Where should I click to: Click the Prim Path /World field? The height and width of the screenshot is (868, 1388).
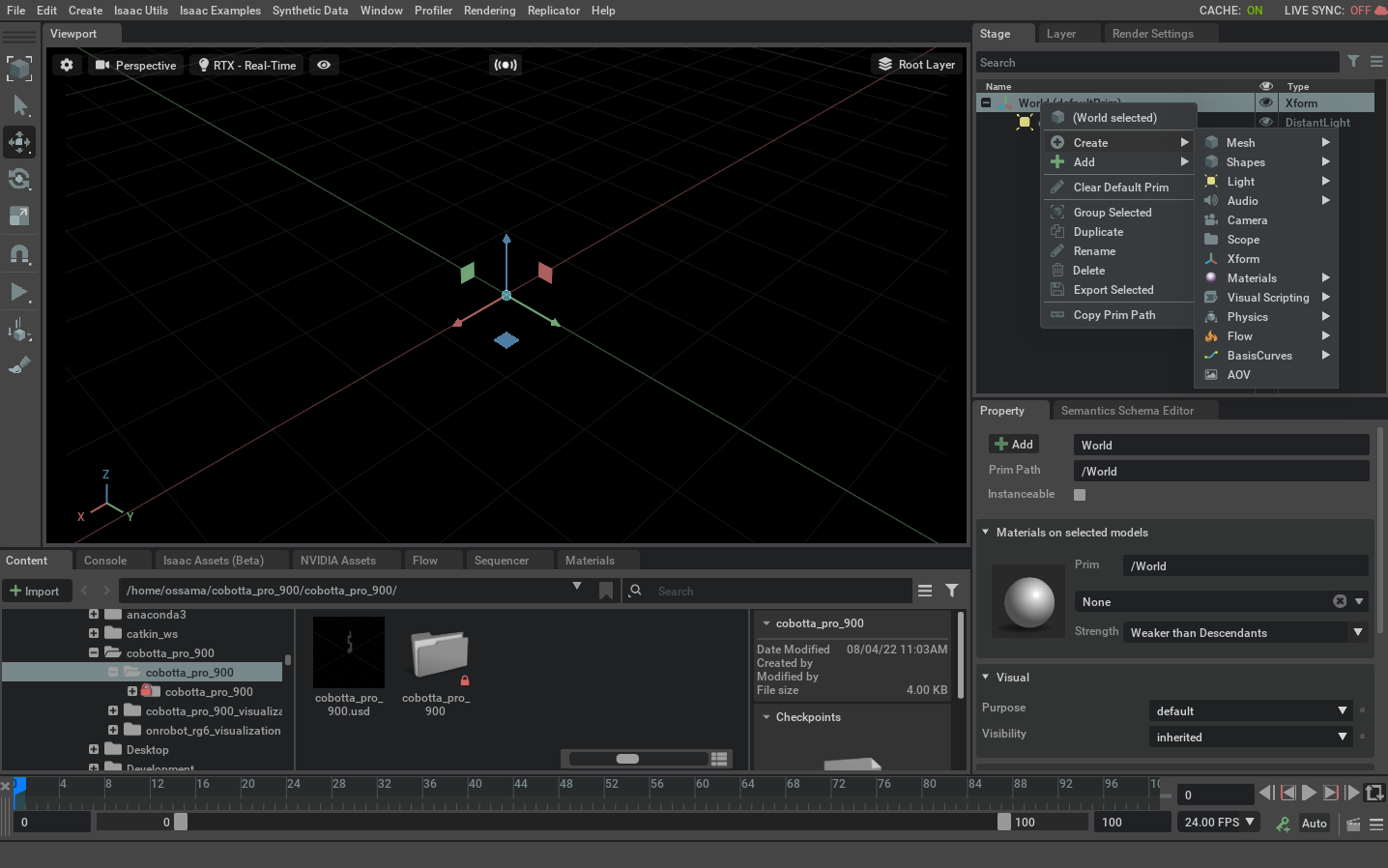tap(1222, 471)
